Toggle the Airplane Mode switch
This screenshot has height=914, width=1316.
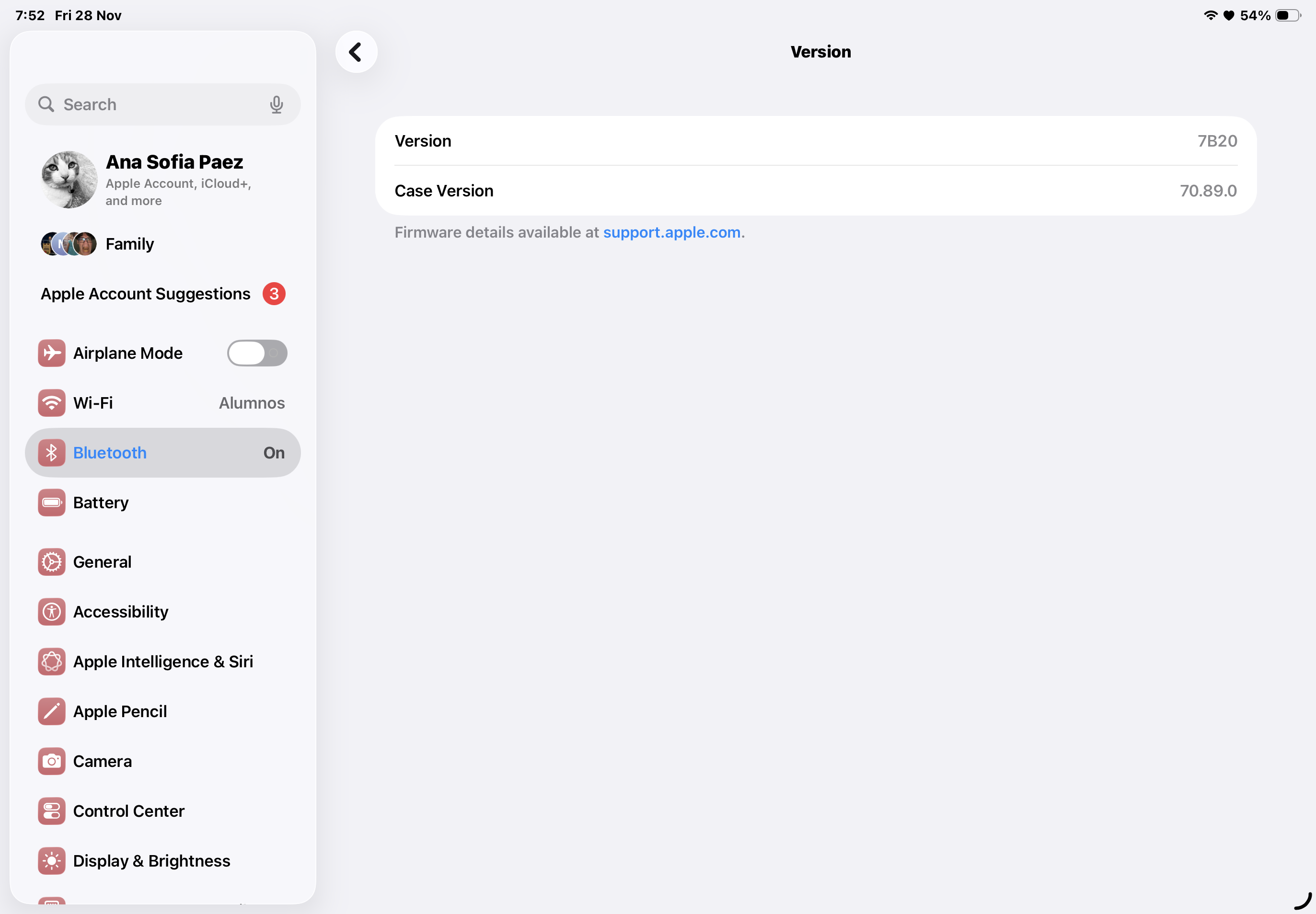[x=257, y=353]
